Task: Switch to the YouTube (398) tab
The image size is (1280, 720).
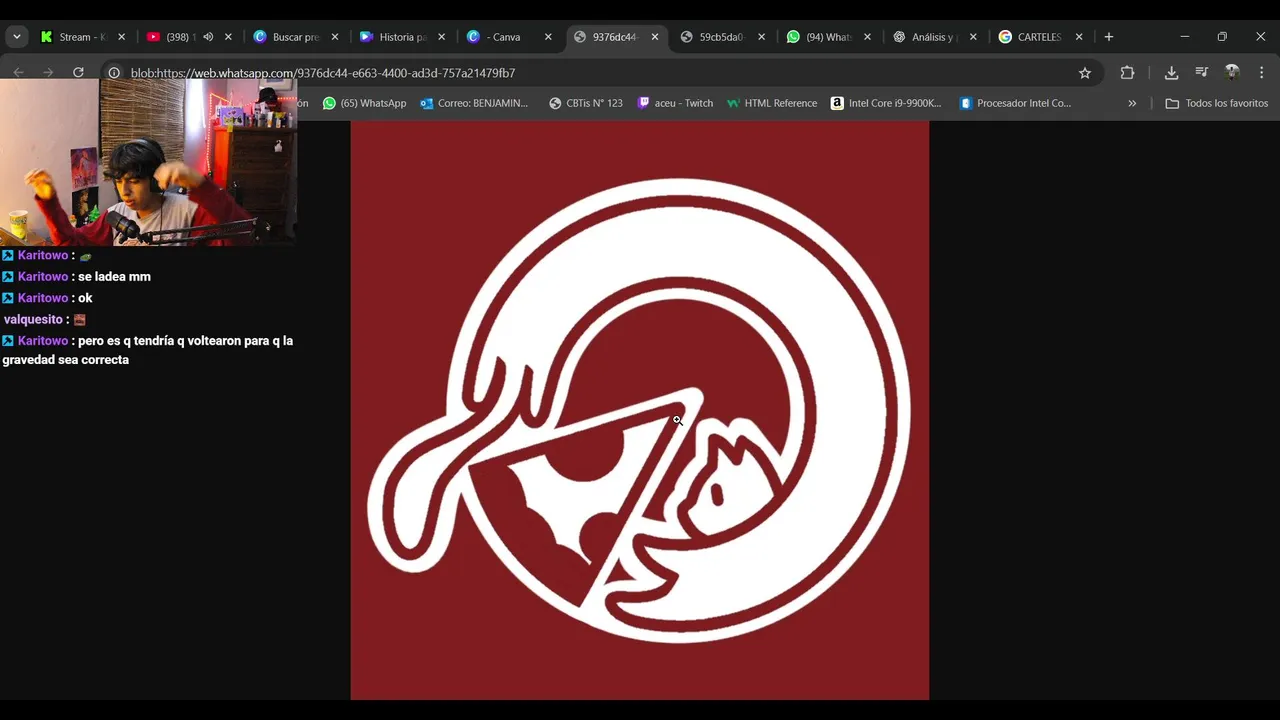Action: click(179, 37)
